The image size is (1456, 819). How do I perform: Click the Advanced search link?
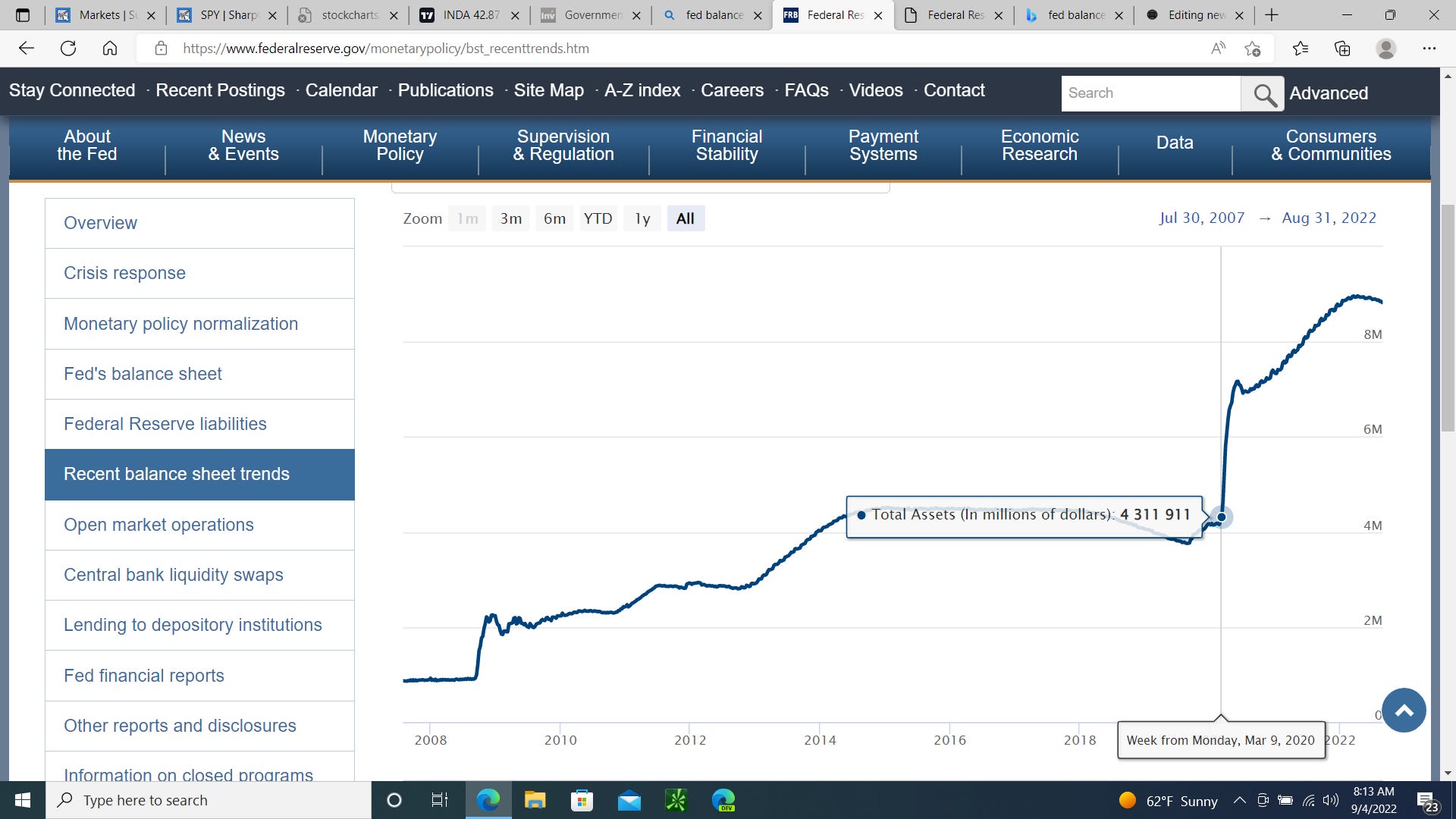coord(1329,93)
